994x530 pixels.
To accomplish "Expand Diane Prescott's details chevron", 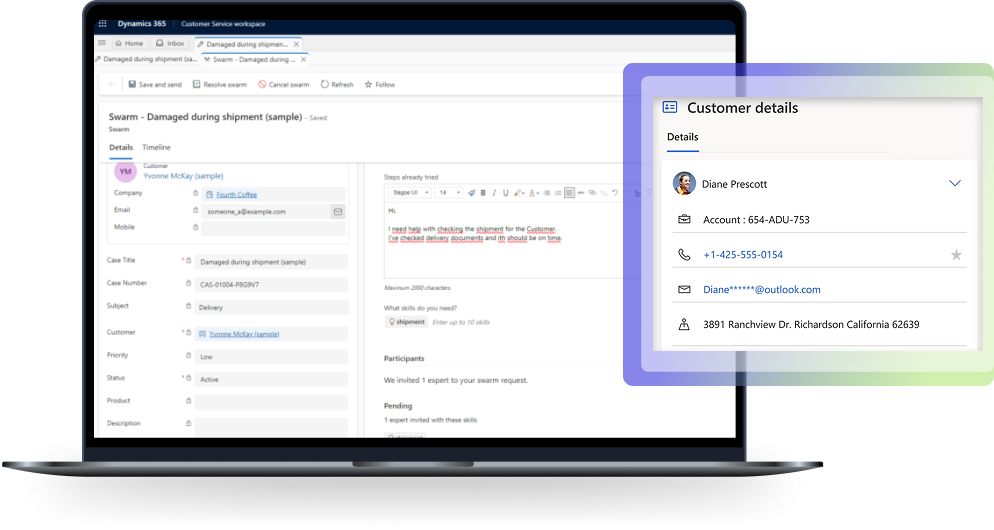I will 955,184.
